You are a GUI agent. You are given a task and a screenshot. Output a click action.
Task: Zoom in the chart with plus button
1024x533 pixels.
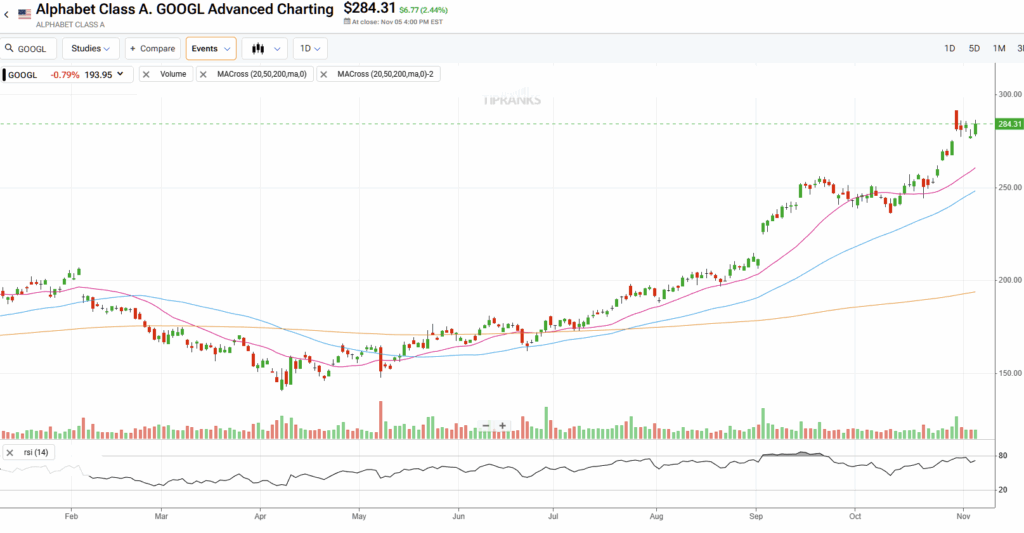point(503,426)
